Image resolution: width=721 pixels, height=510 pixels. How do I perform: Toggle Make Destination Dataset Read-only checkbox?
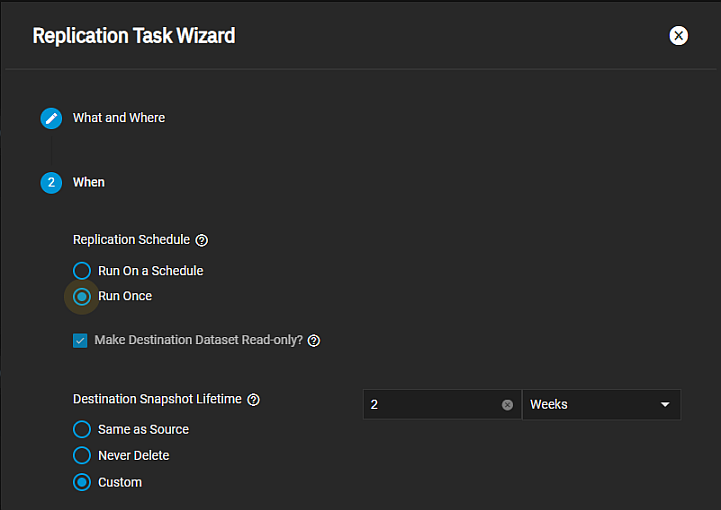point(80,341)
